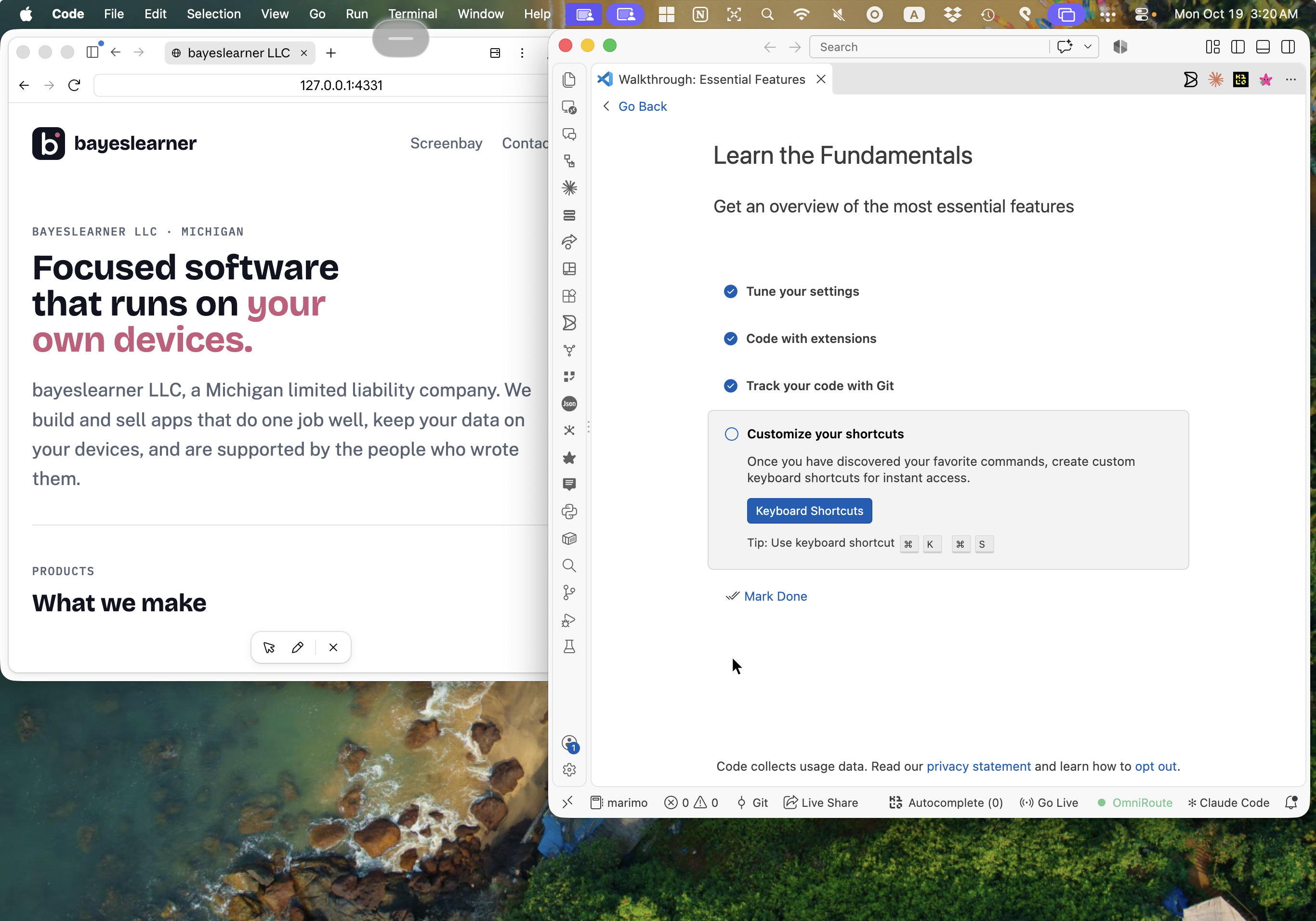
Task: Click the Mark Done link
Action: coord(775,597)
